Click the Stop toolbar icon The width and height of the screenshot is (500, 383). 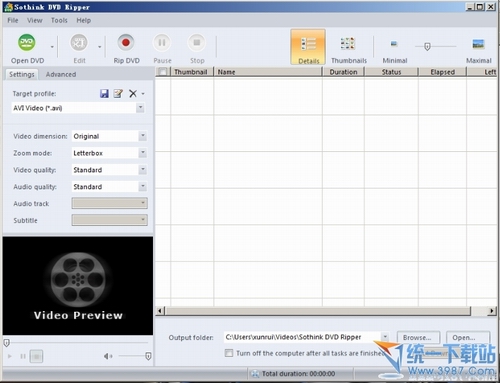(197, 43)
